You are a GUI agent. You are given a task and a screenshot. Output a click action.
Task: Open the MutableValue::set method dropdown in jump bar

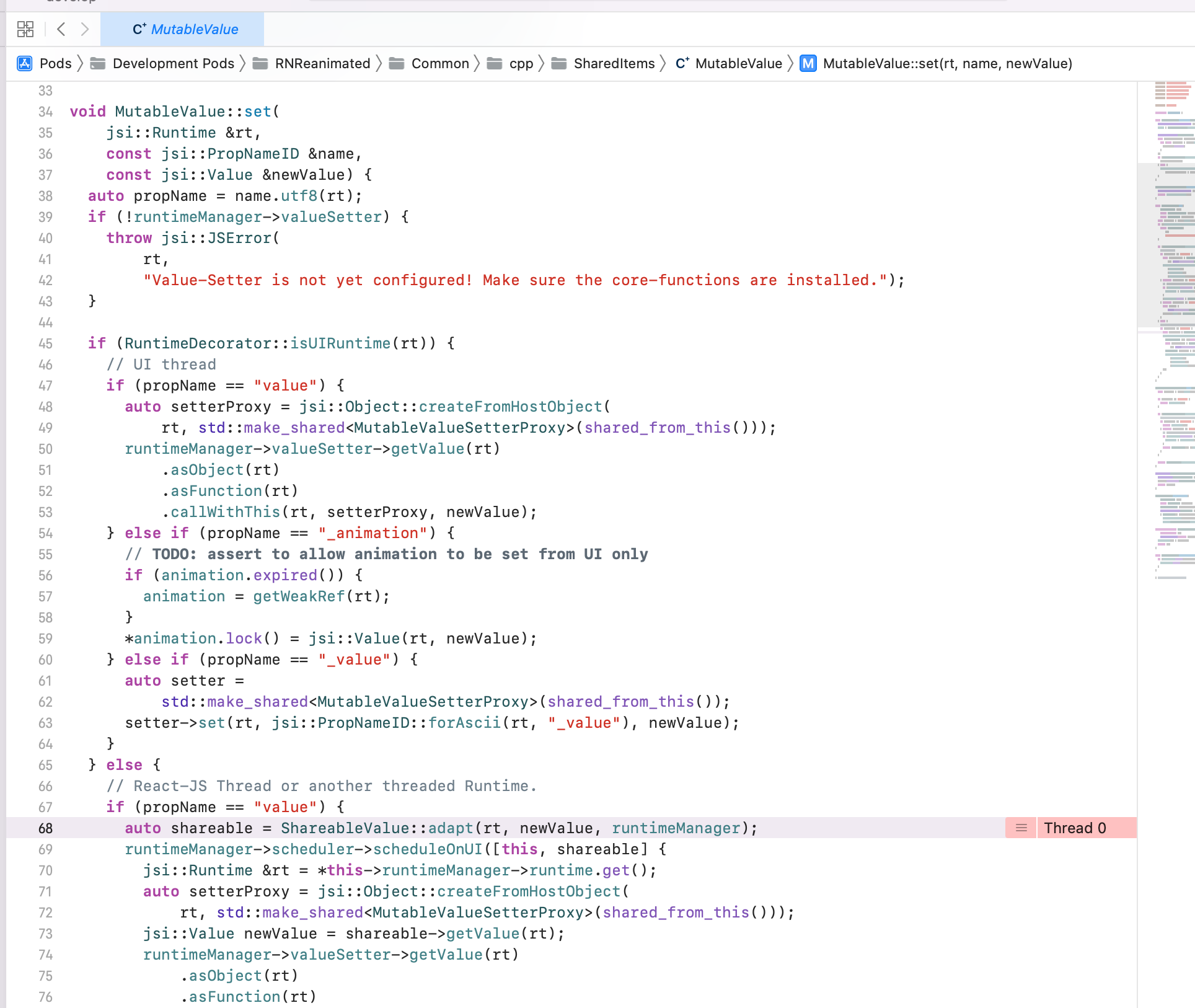pos(948,63)
